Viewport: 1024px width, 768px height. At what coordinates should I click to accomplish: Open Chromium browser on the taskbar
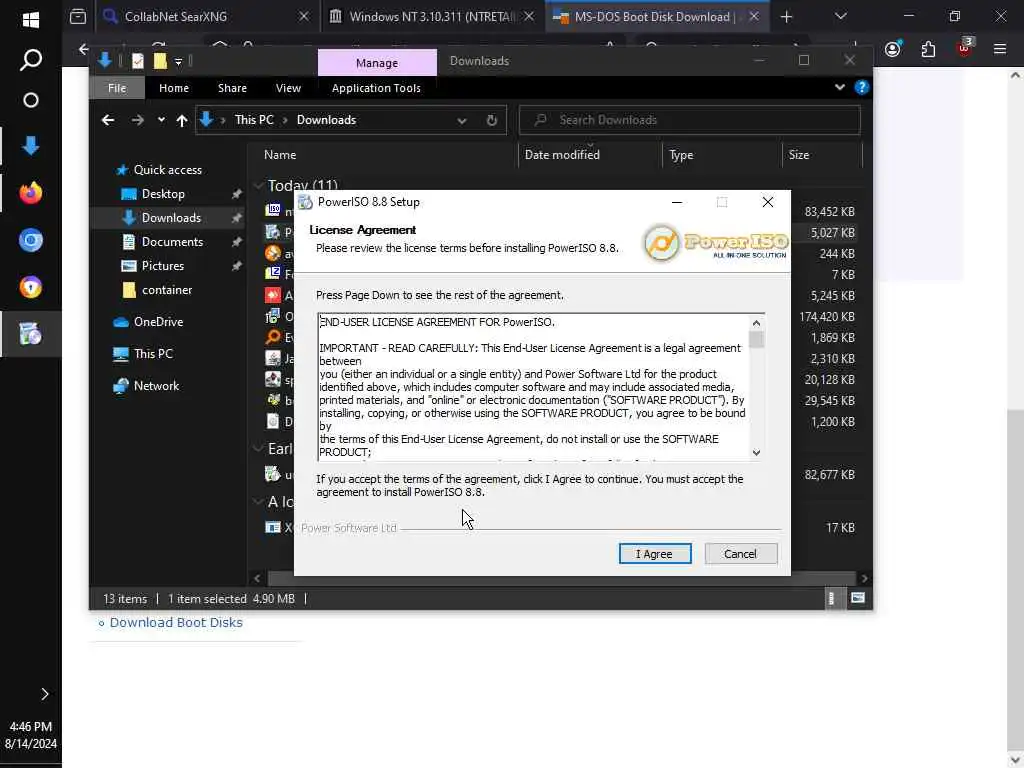(x=31, y=240)
